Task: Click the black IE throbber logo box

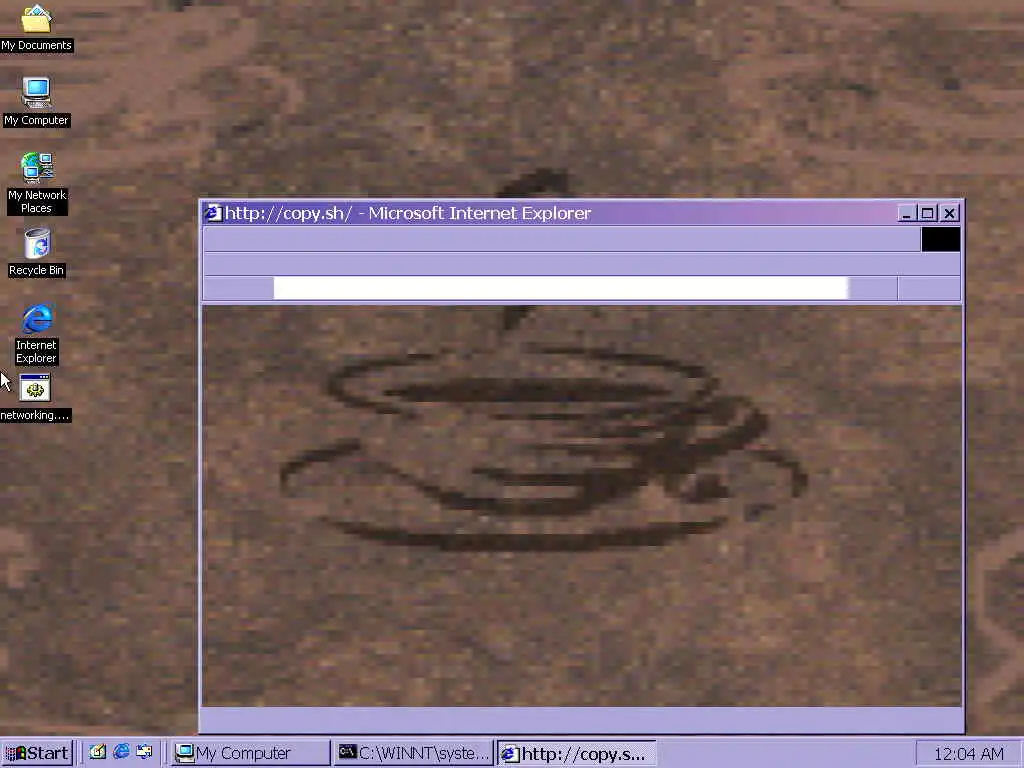Action: [x=940, y=239]
